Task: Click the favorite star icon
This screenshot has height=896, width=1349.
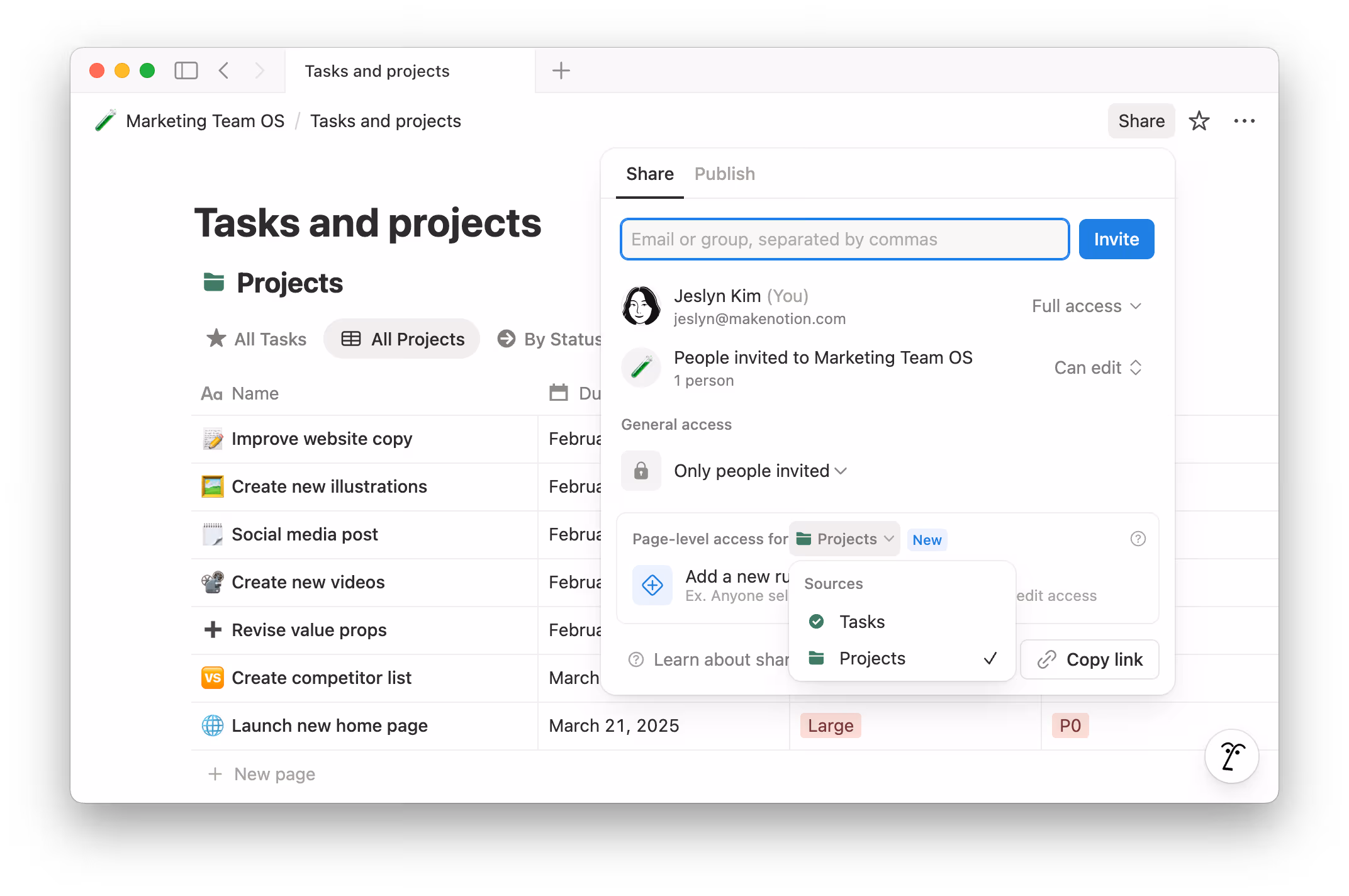Action: tap(1199, 121)
